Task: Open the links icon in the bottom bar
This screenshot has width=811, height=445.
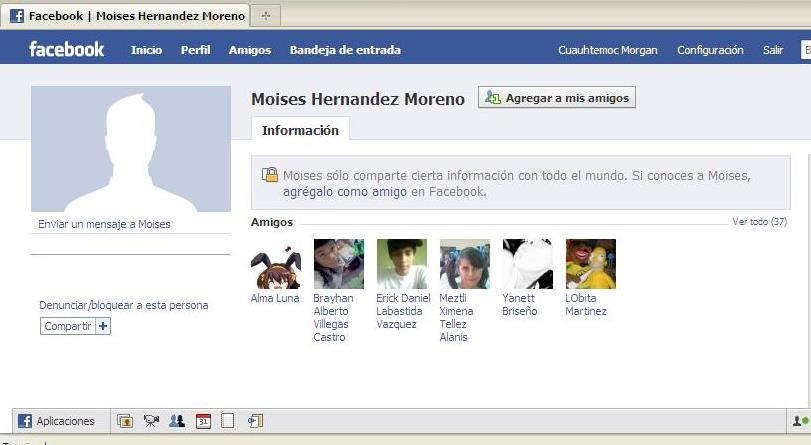Action: pyautogui.click(x=255, y=421)
